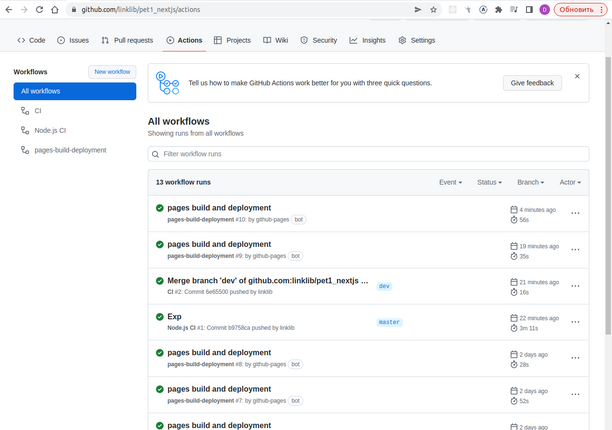
Task: Open the purple profile avatar
Action: coord(544,10)
